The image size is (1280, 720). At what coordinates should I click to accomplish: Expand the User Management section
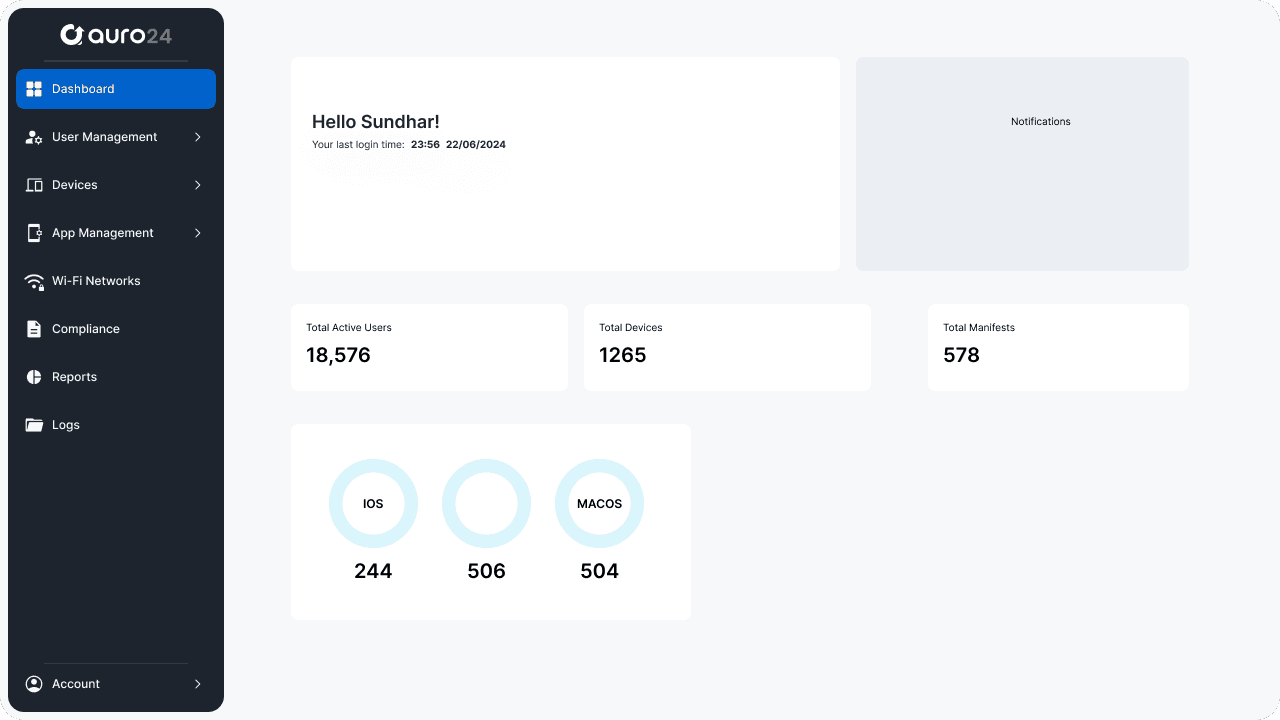tap(197, 137)
